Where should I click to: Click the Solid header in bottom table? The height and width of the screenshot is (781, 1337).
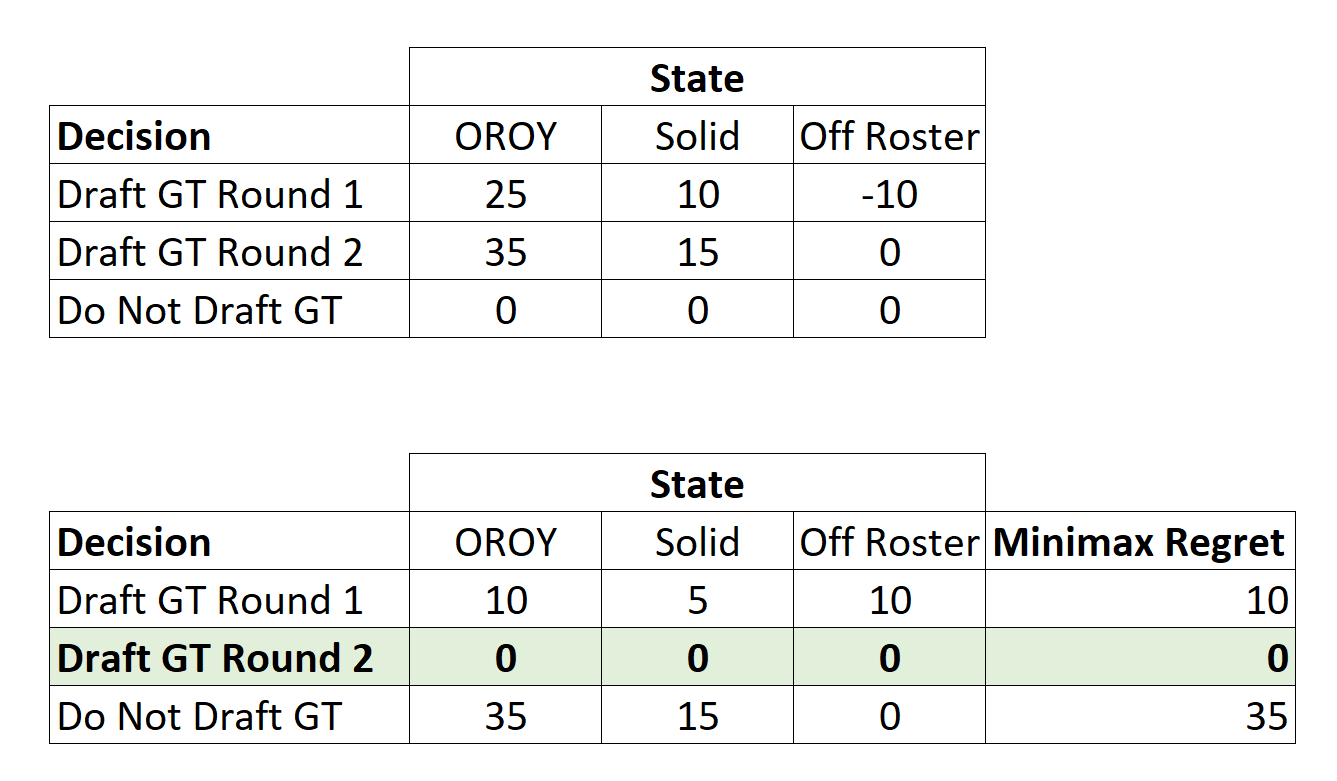[697, 542]
